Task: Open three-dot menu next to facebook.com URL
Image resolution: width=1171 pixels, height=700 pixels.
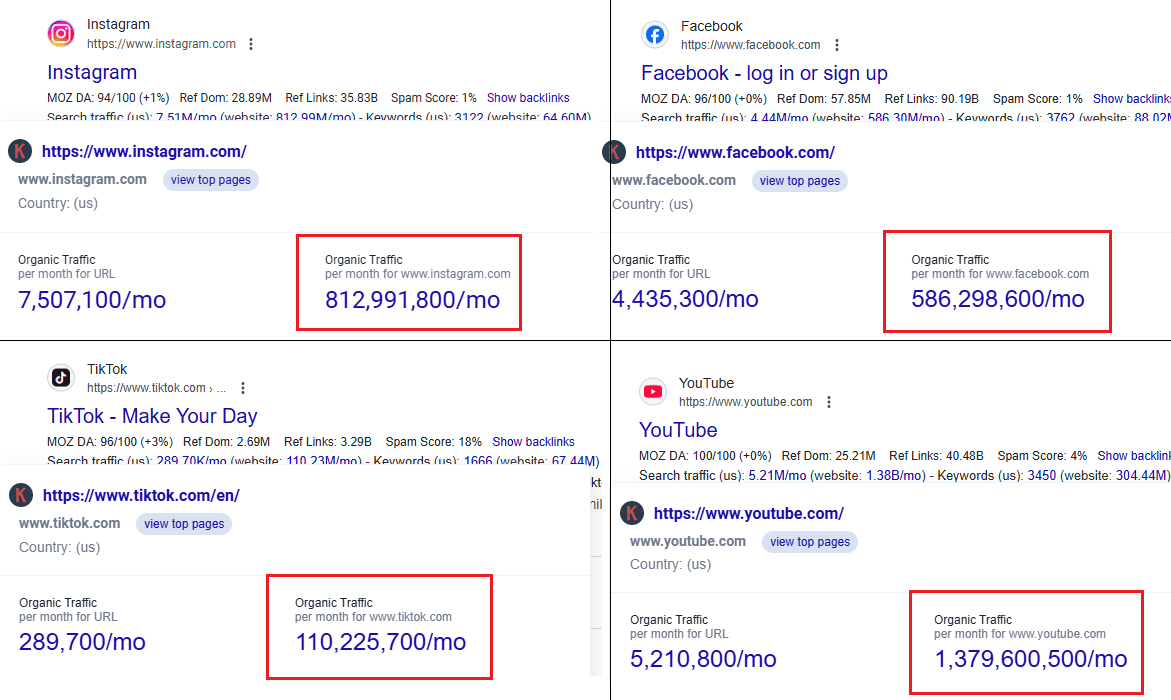Action: coord(836,45)
